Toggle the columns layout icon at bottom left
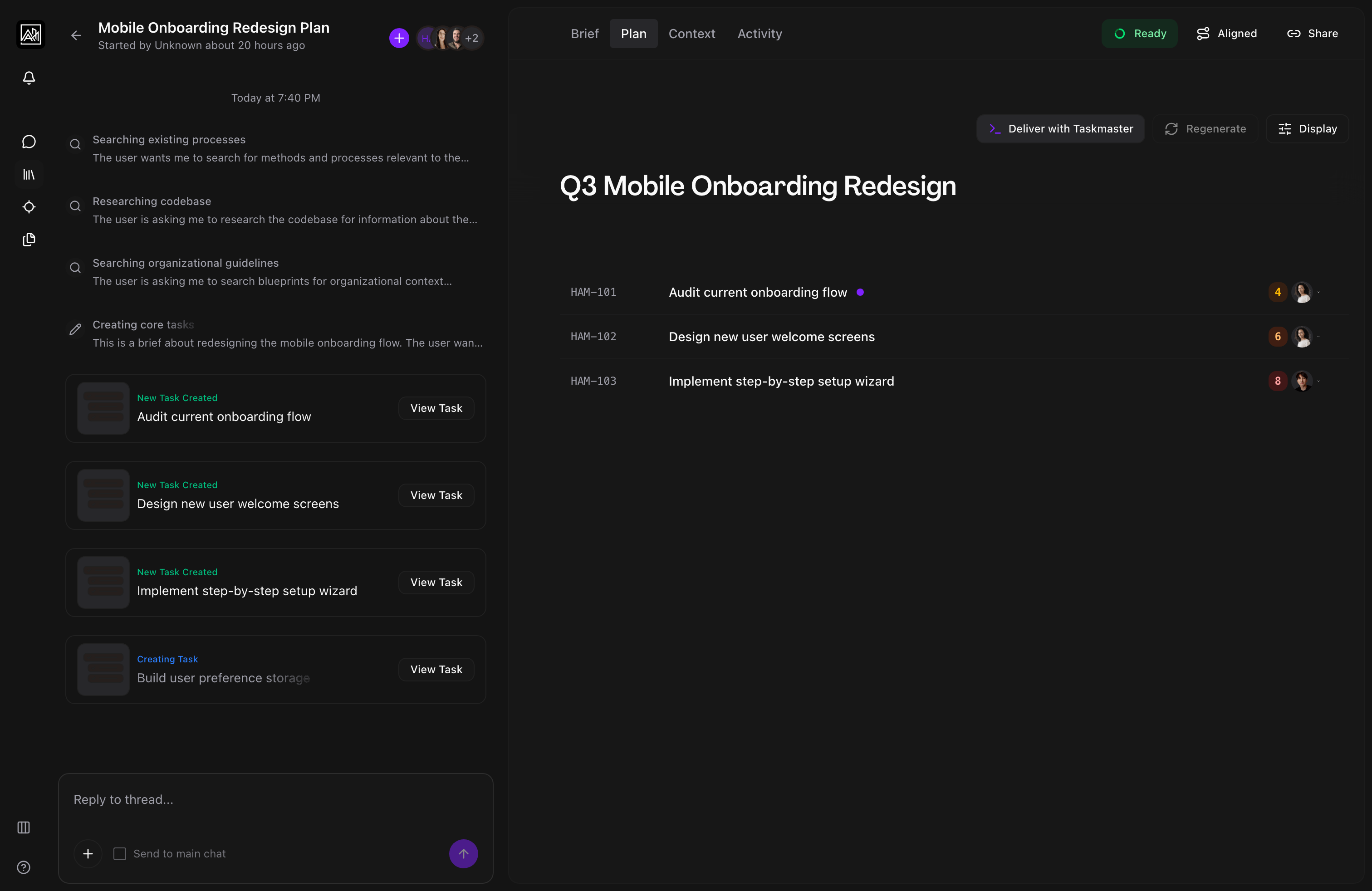Viewport: 1372px width, 891px height. [x=23, y=828]
